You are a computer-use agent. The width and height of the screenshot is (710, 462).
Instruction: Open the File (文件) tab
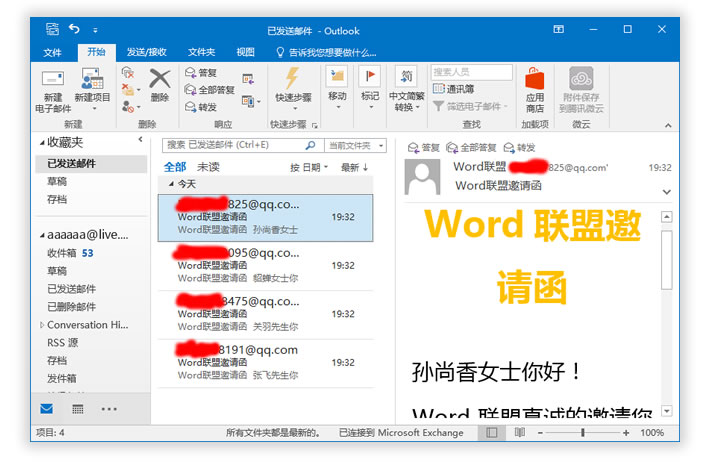(x=53, y=53)
